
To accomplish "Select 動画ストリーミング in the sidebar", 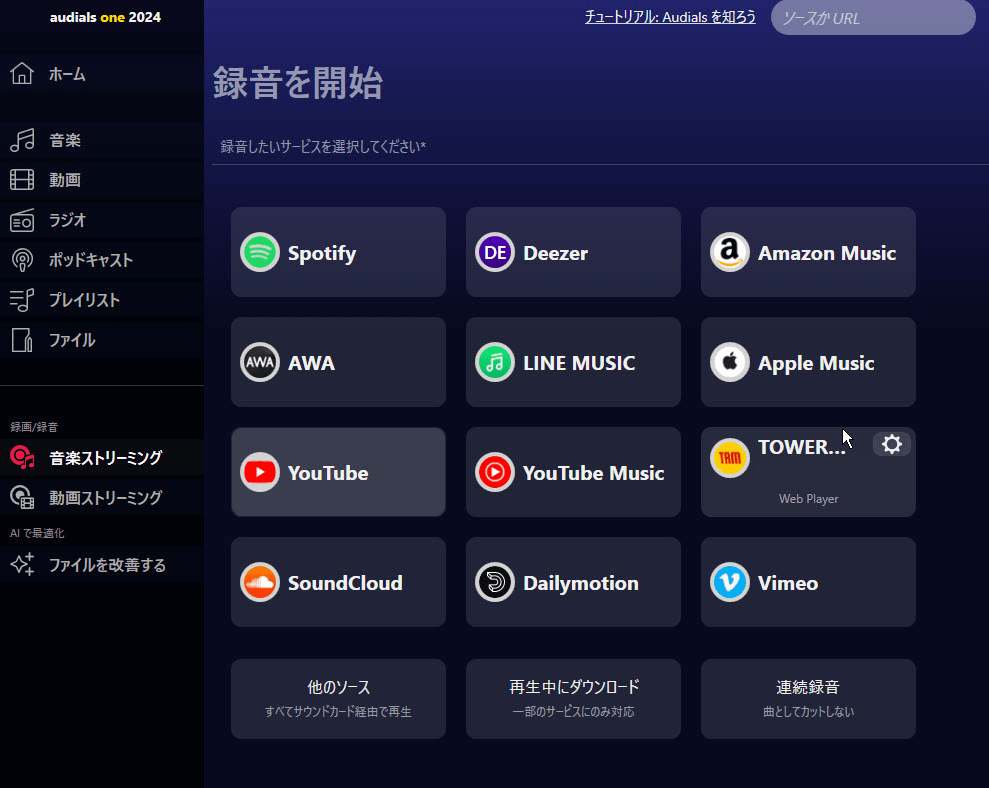I will [x=102, y=498].
